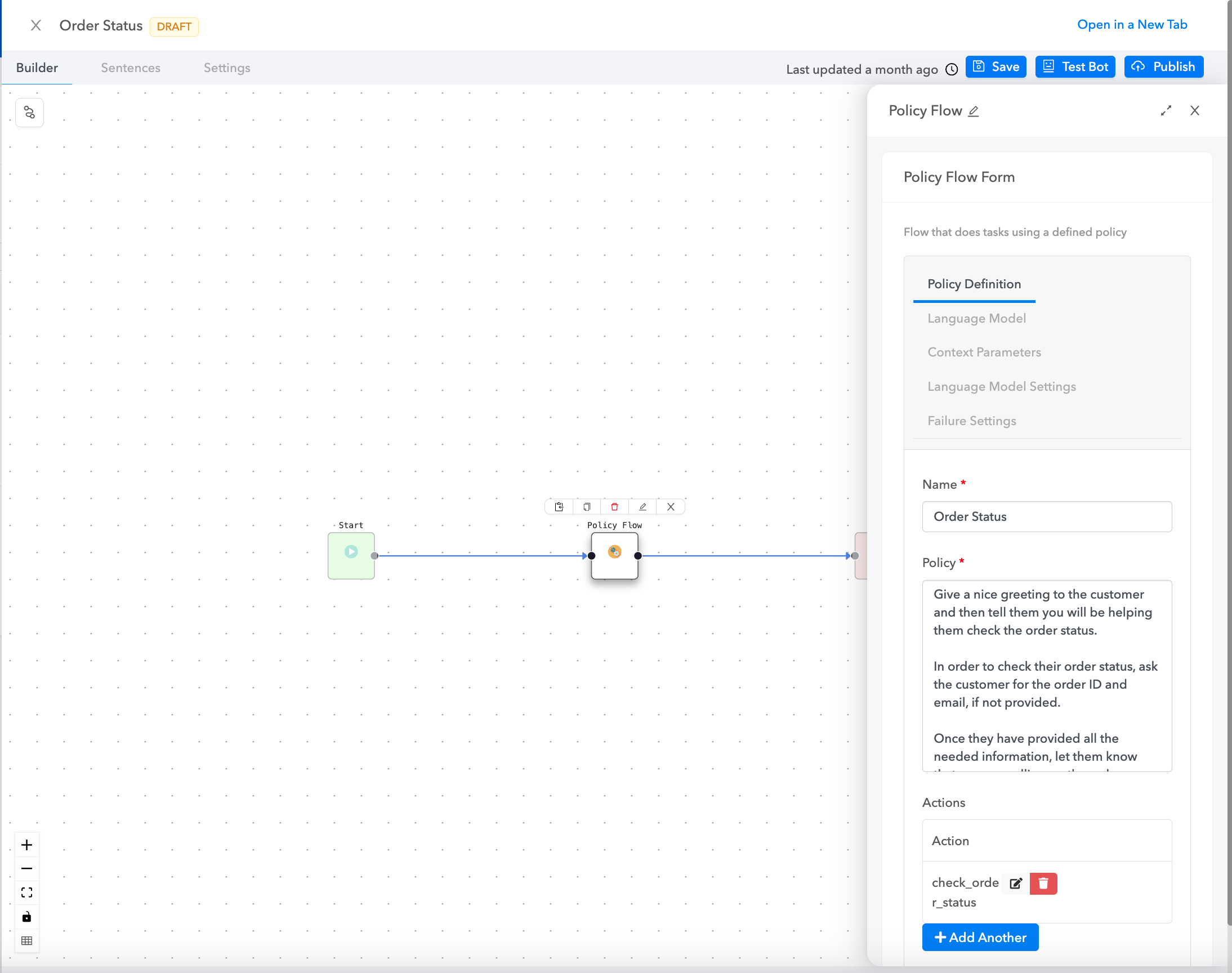Screen dimensions: 1232x973
Task: Delete the Policy Flow node with the red trash icon
Action: click(x=614, y=506)
